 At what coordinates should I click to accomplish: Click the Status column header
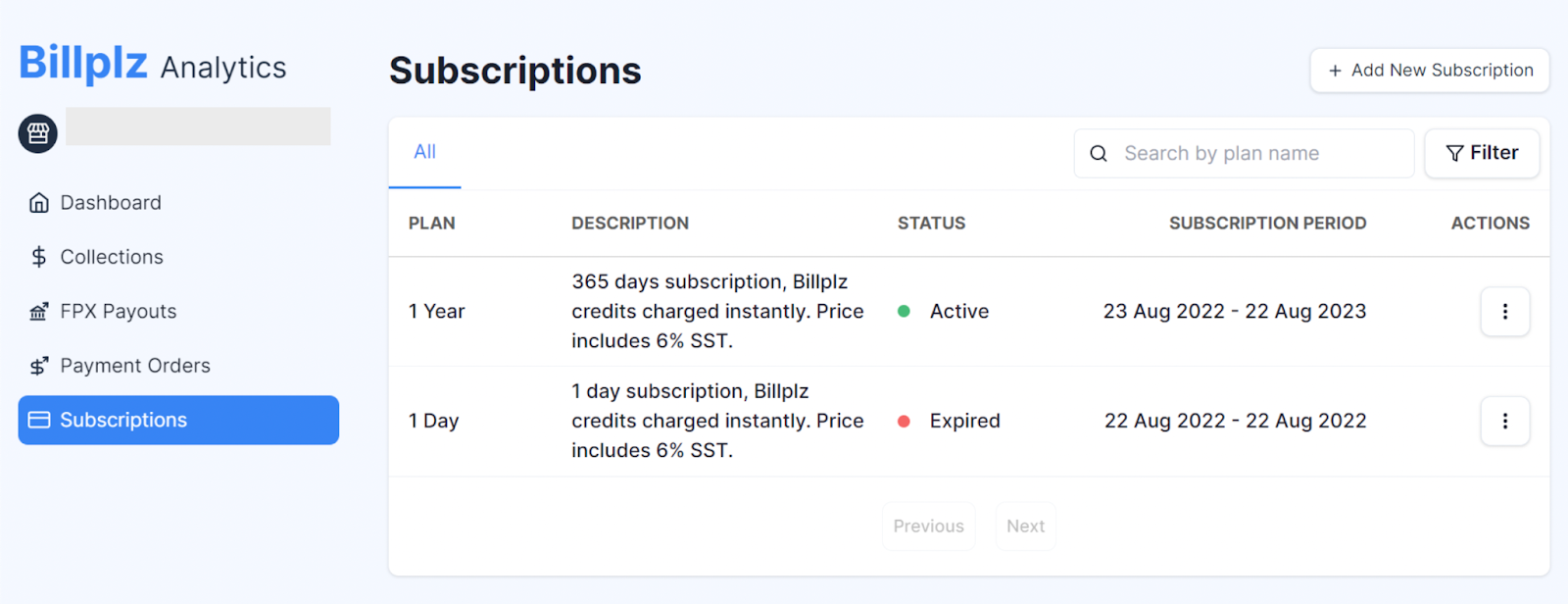pyautogui.click(x=931, y=224)
